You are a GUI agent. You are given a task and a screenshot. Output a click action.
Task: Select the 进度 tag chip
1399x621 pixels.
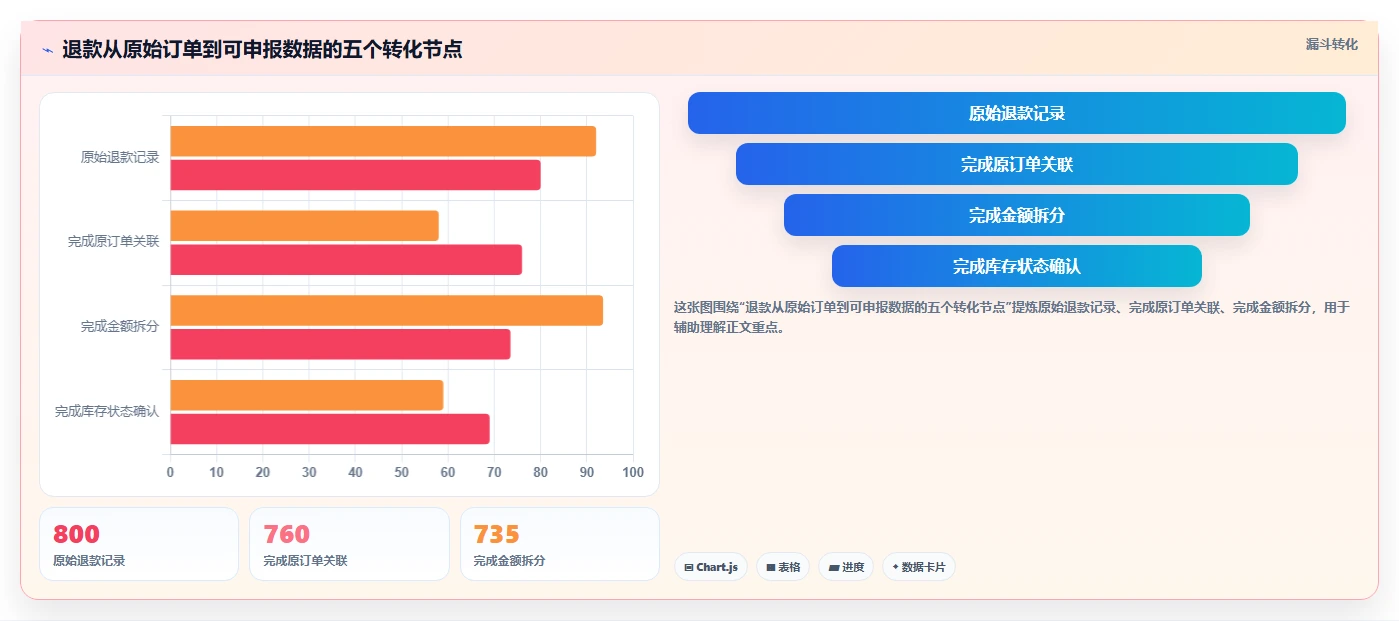point(845,567)
